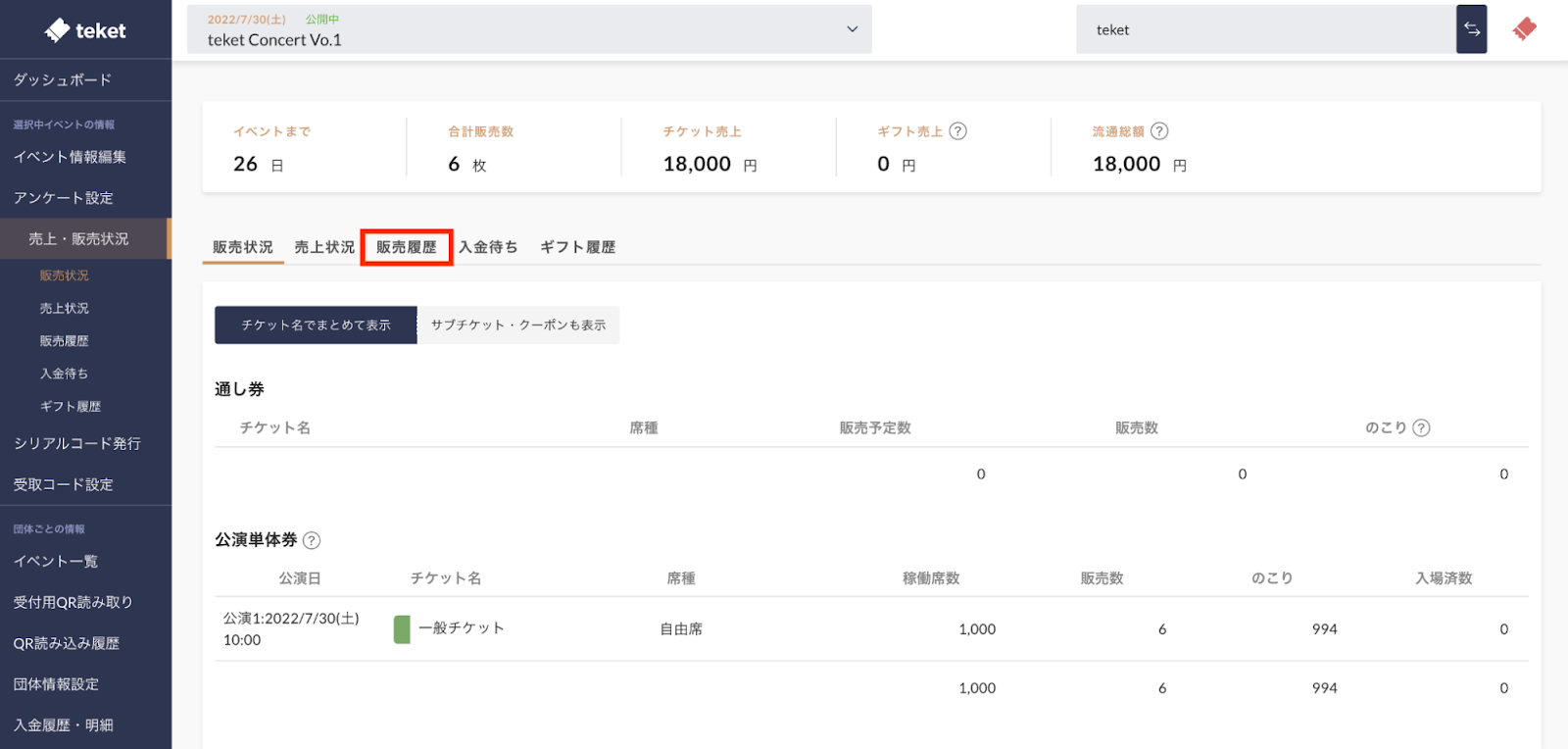Viewport: 1568px width, 749px height.
Task: Click green color swatch beside 一般チケット
Action: point(402,629)
